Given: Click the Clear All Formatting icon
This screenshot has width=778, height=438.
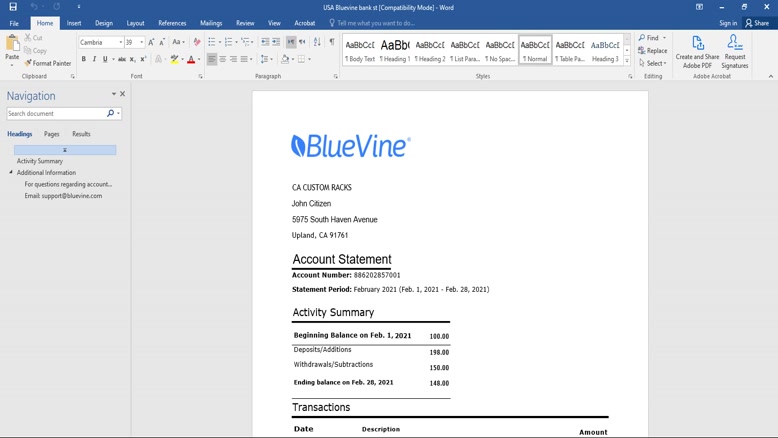Looking at the screenshot, I should click(x=197, y=42).
